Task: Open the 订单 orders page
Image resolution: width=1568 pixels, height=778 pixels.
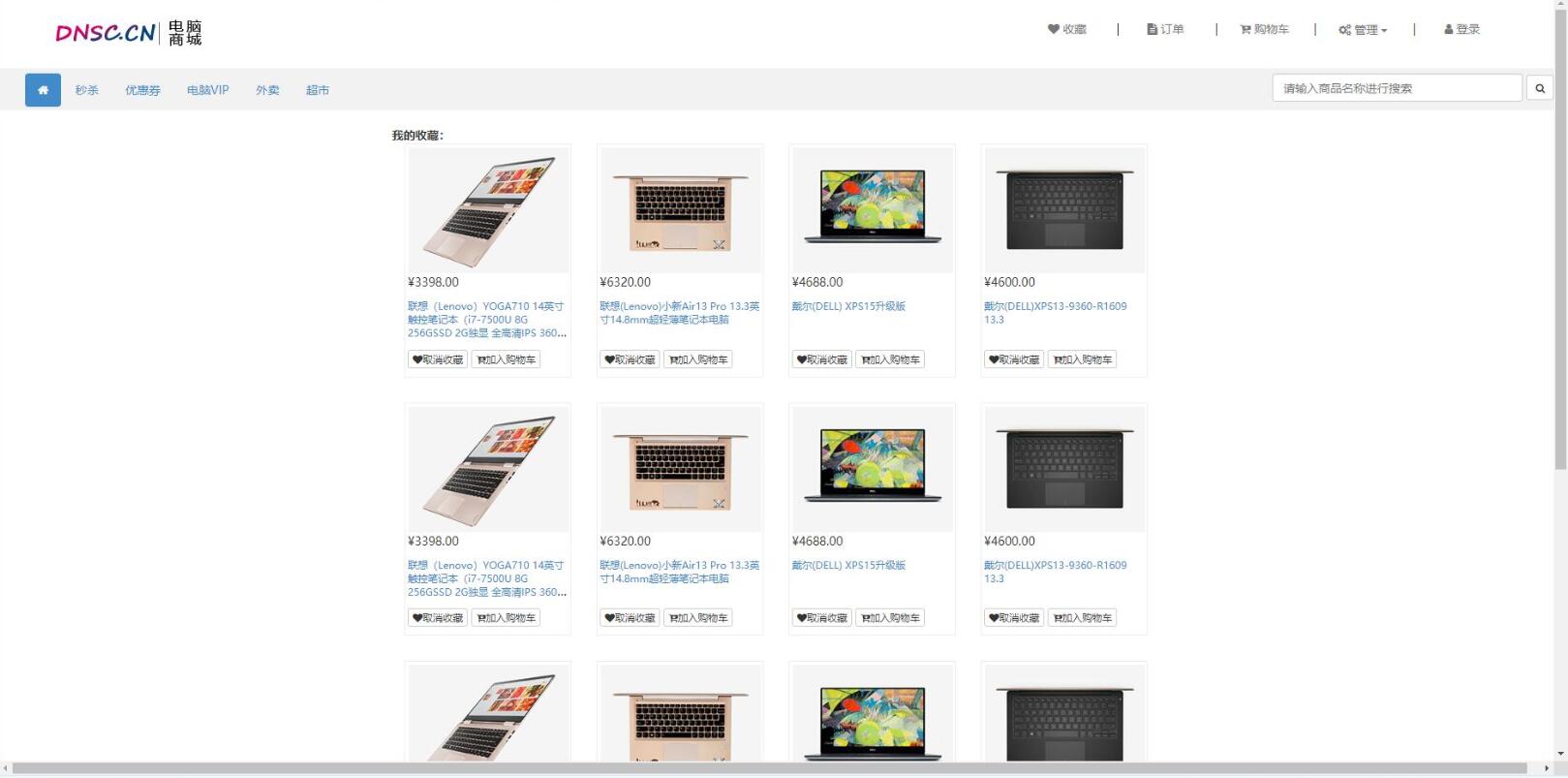Action: click(x=1165, y=29)
